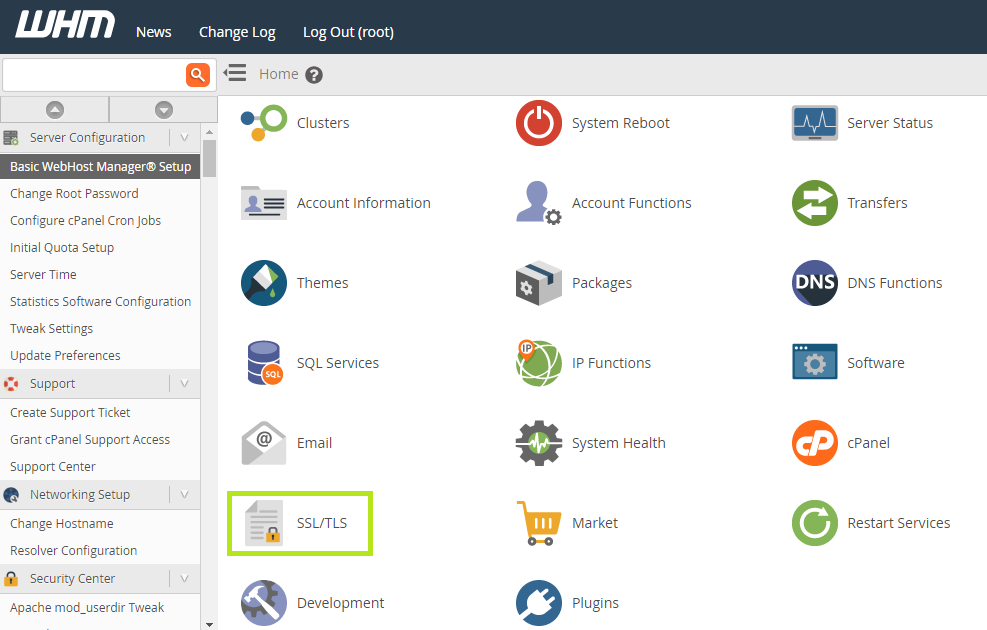This screenshot has width=987, height=630.
Task: Click the WHM logo
Action: click(65, 25)
